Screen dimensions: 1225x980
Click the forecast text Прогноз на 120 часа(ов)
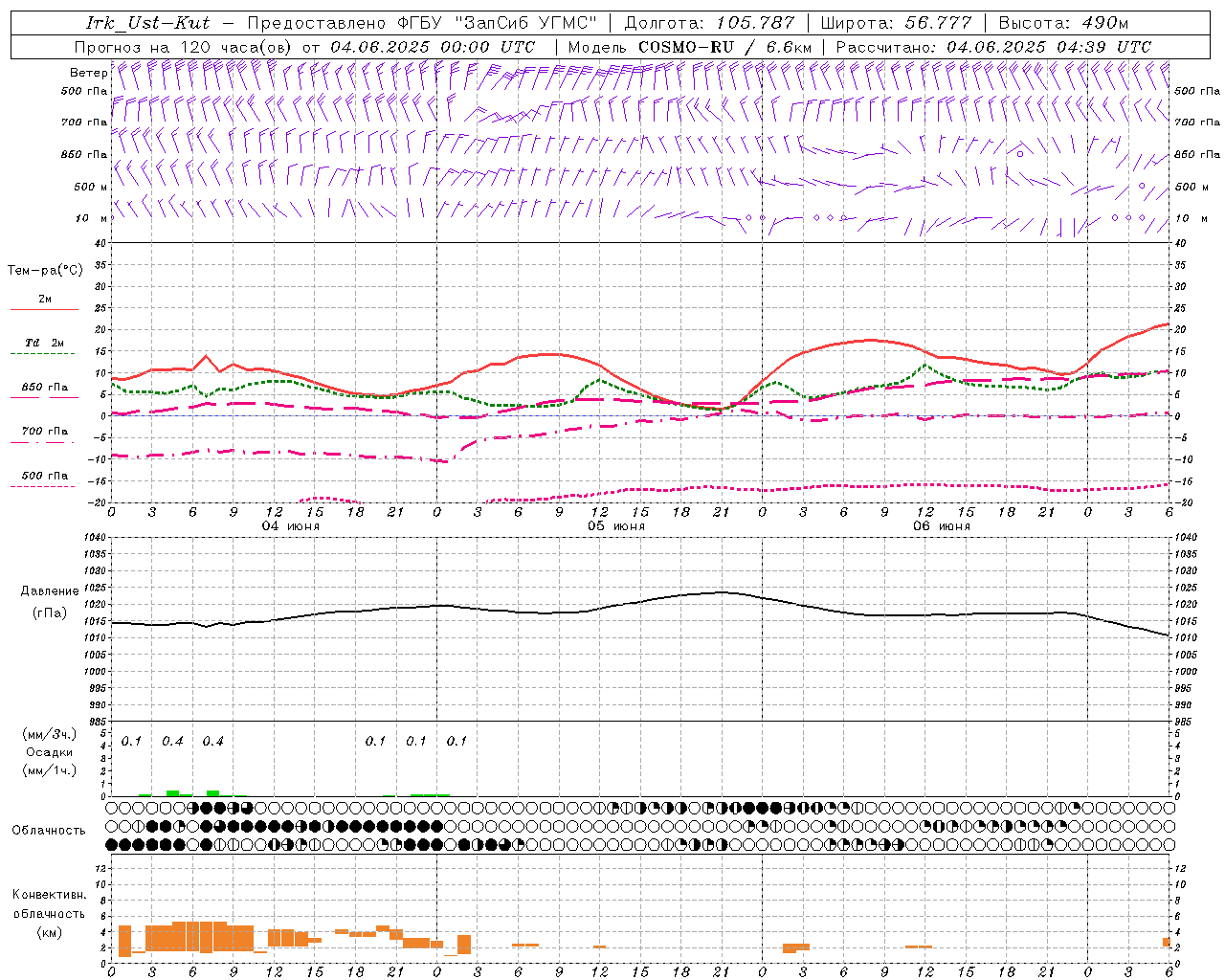[185, 47]
